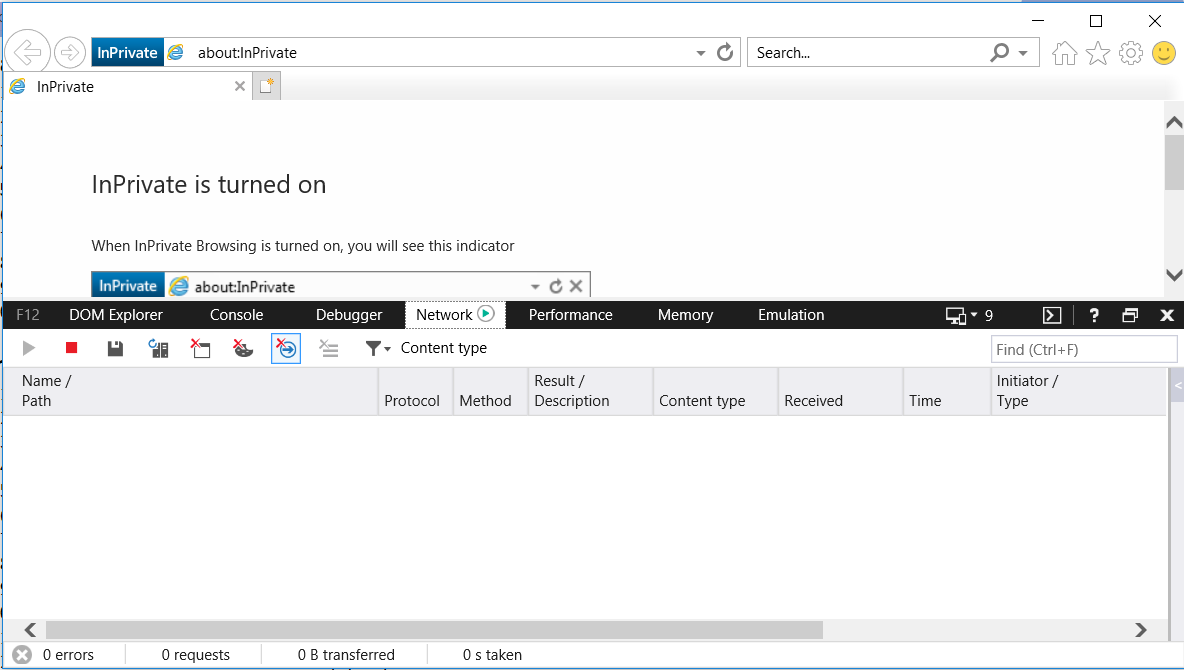Screen dimensions: 1184x670
Task: Switch to the DOM Explorer tab
Action: point(116,315)
